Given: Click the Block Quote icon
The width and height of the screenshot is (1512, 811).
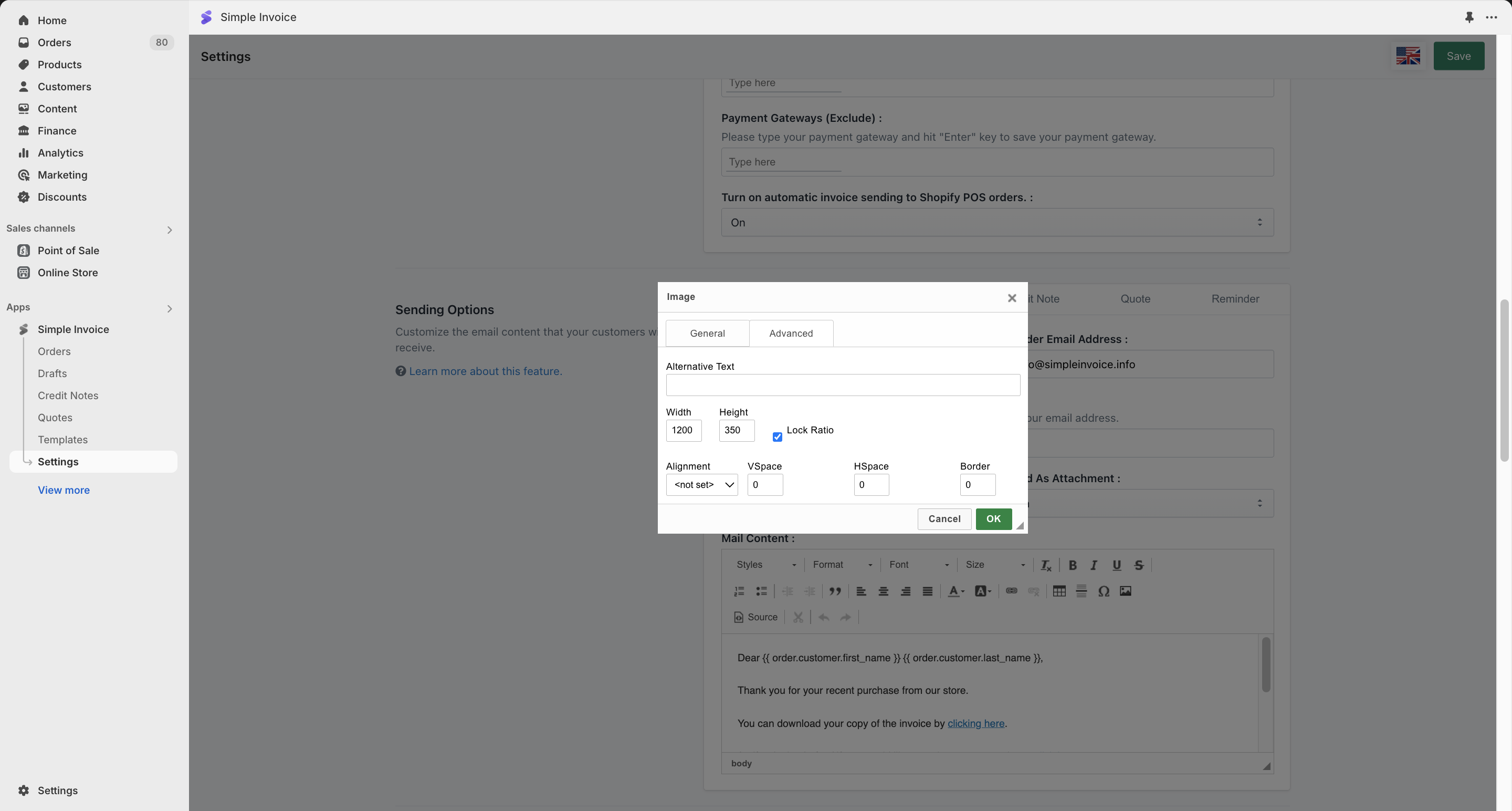Looking at the screenshot, I should pos(835,591).
